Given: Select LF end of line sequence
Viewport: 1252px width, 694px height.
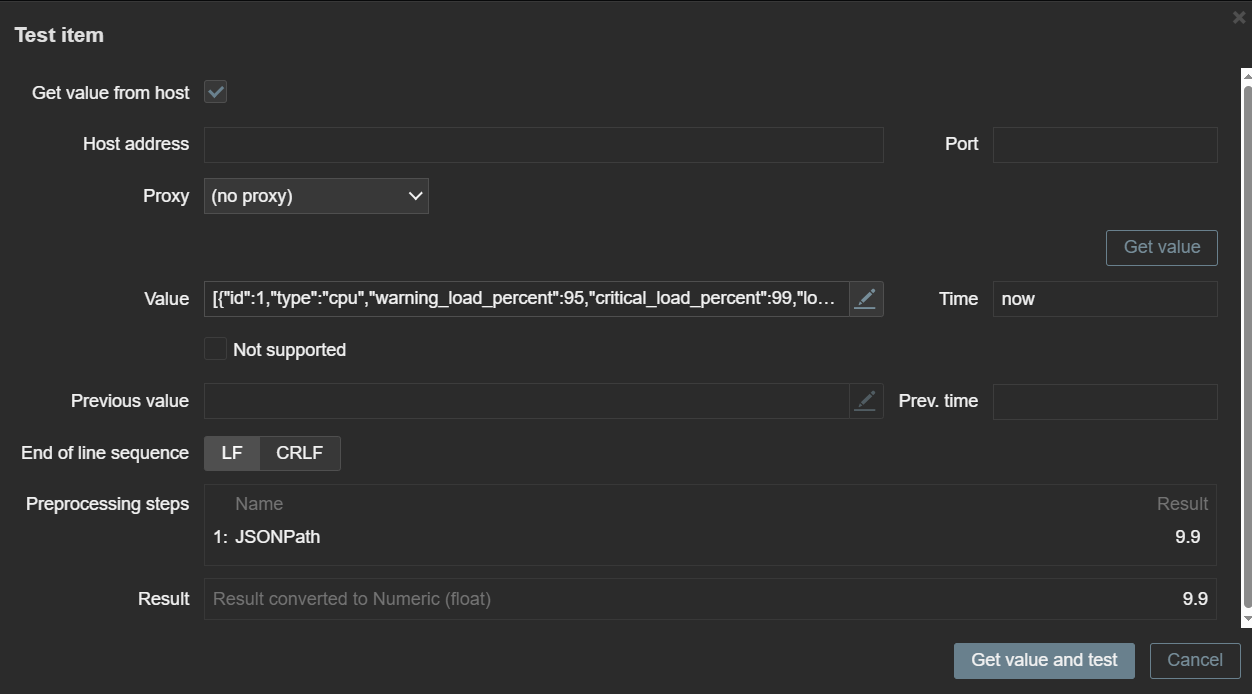Looking at the screenshot, I should 232,453.
